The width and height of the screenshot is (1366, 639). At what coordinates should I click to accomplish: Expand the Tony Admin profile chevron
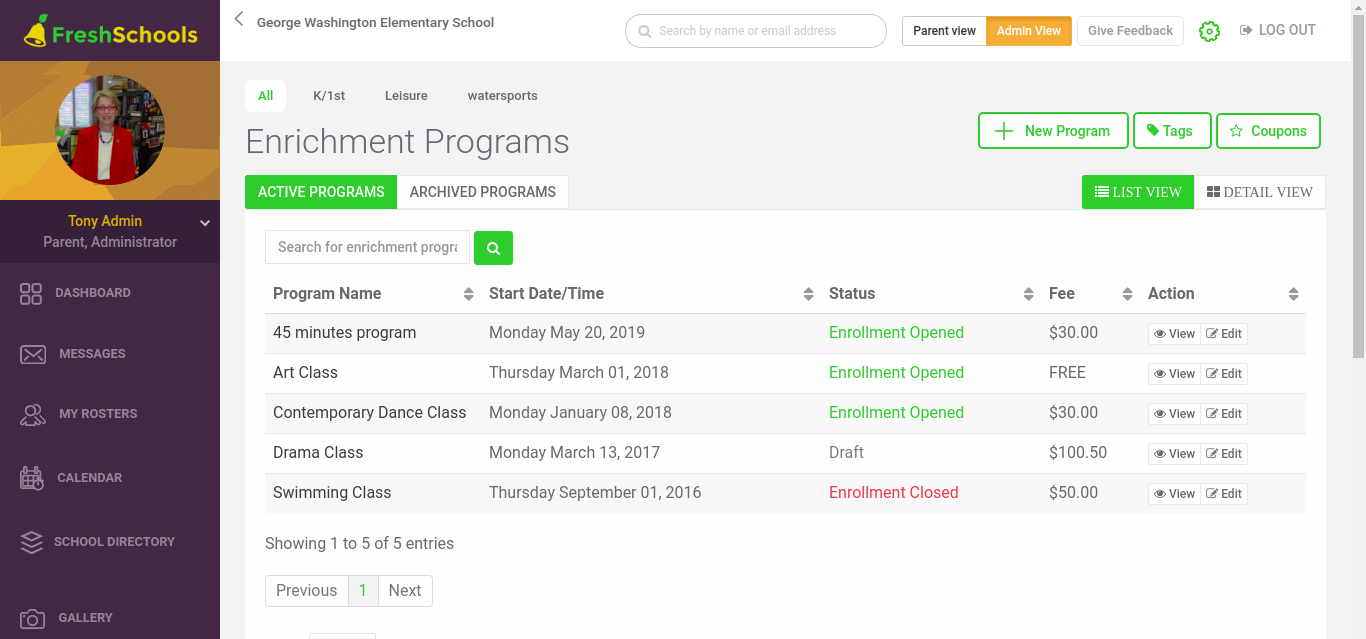[x=205, y=223]
